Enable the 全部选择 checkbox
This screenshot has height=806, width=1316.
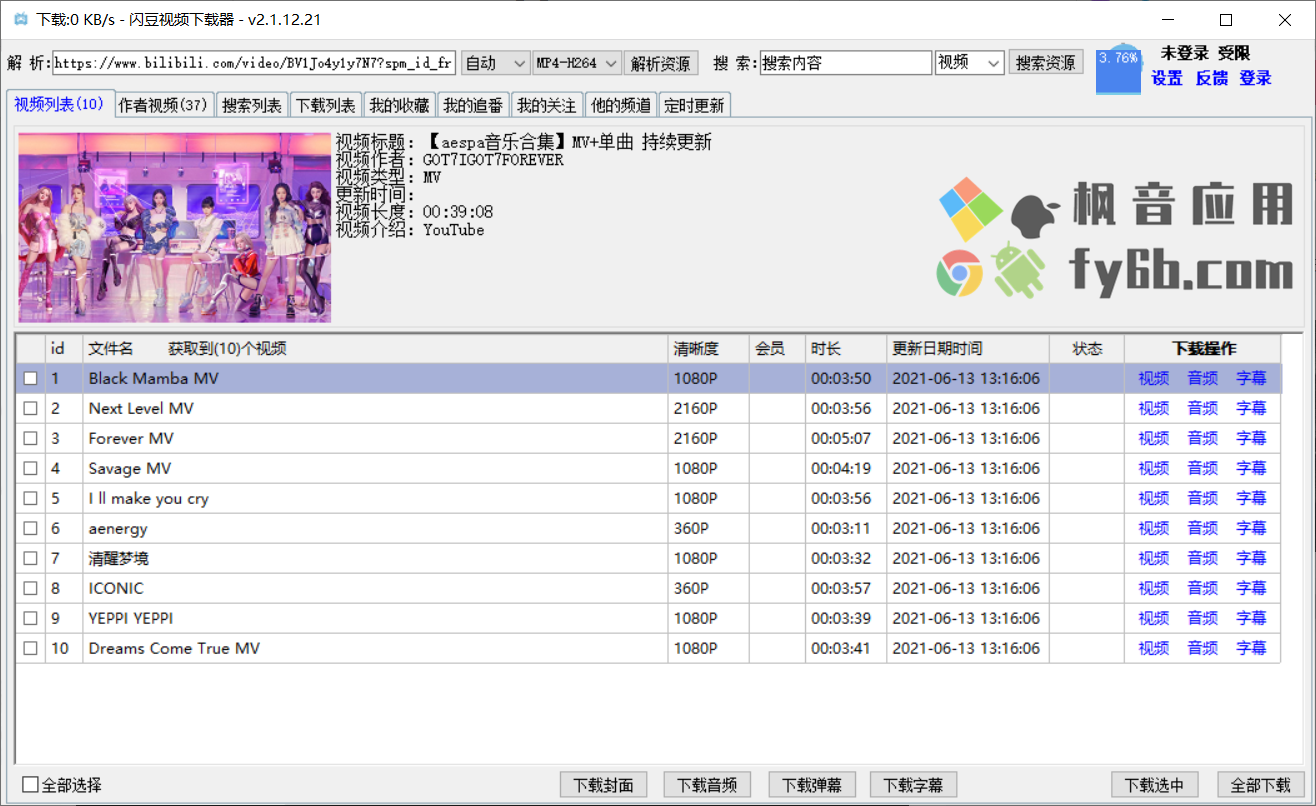[31, 785]
